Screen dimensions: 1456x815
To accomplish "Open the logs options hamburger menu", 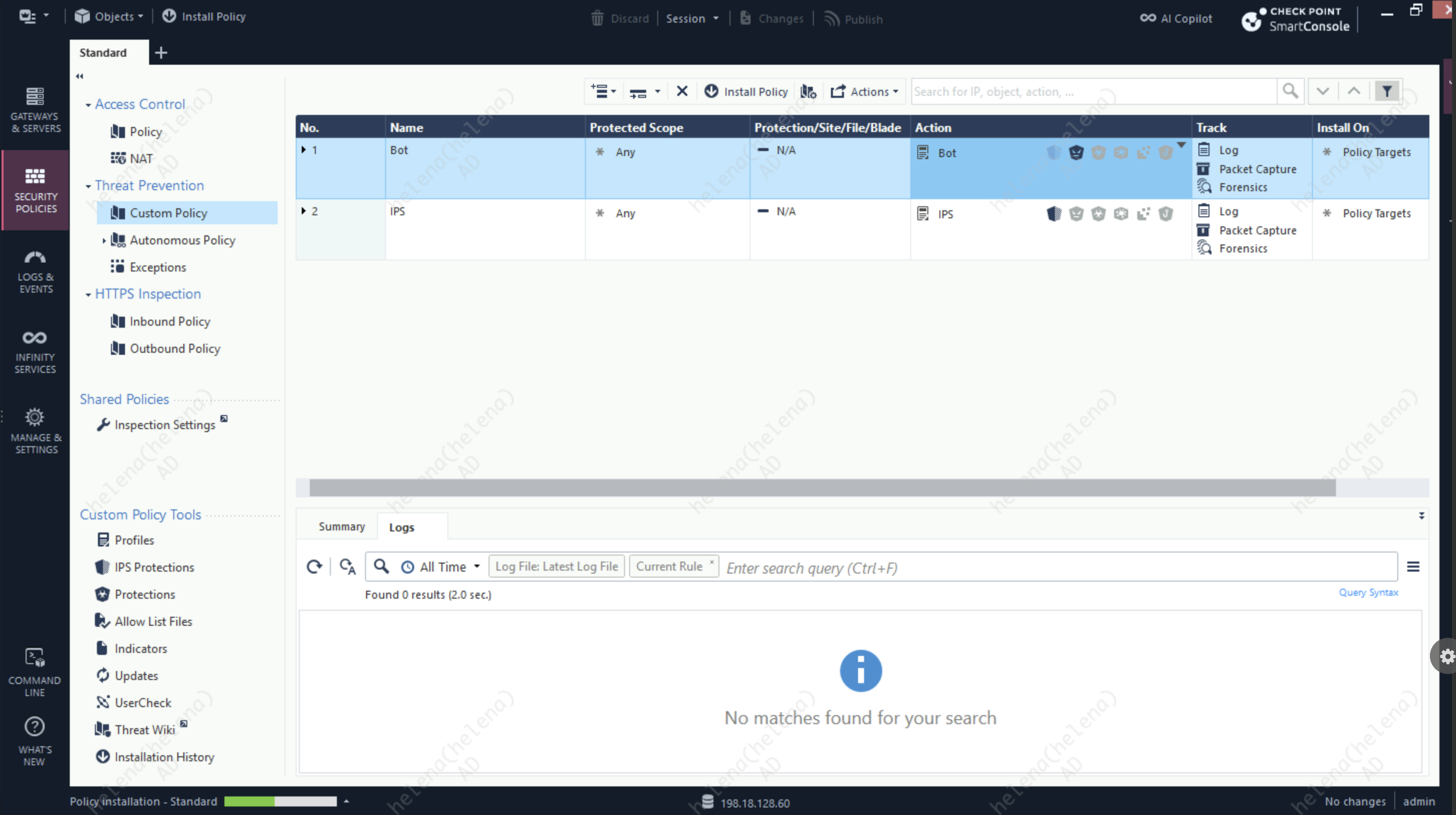I will 1413,567.
